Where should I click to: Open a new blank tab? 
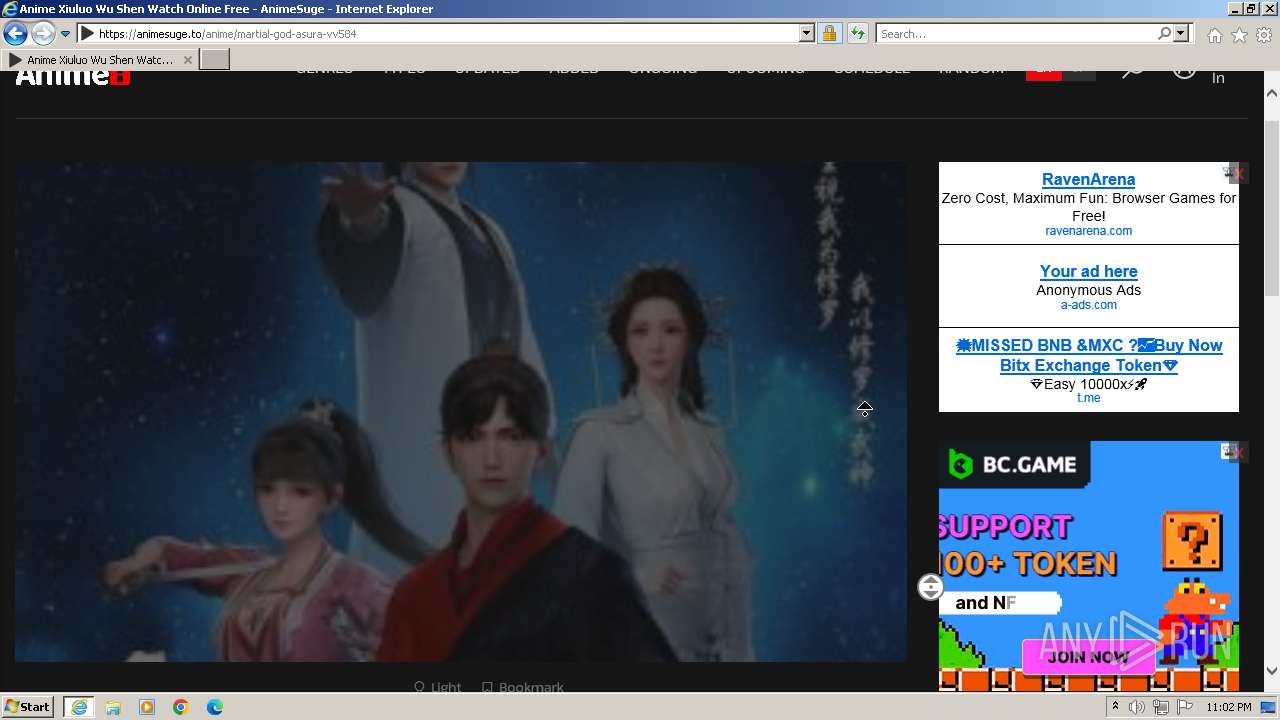coord(215,60)
